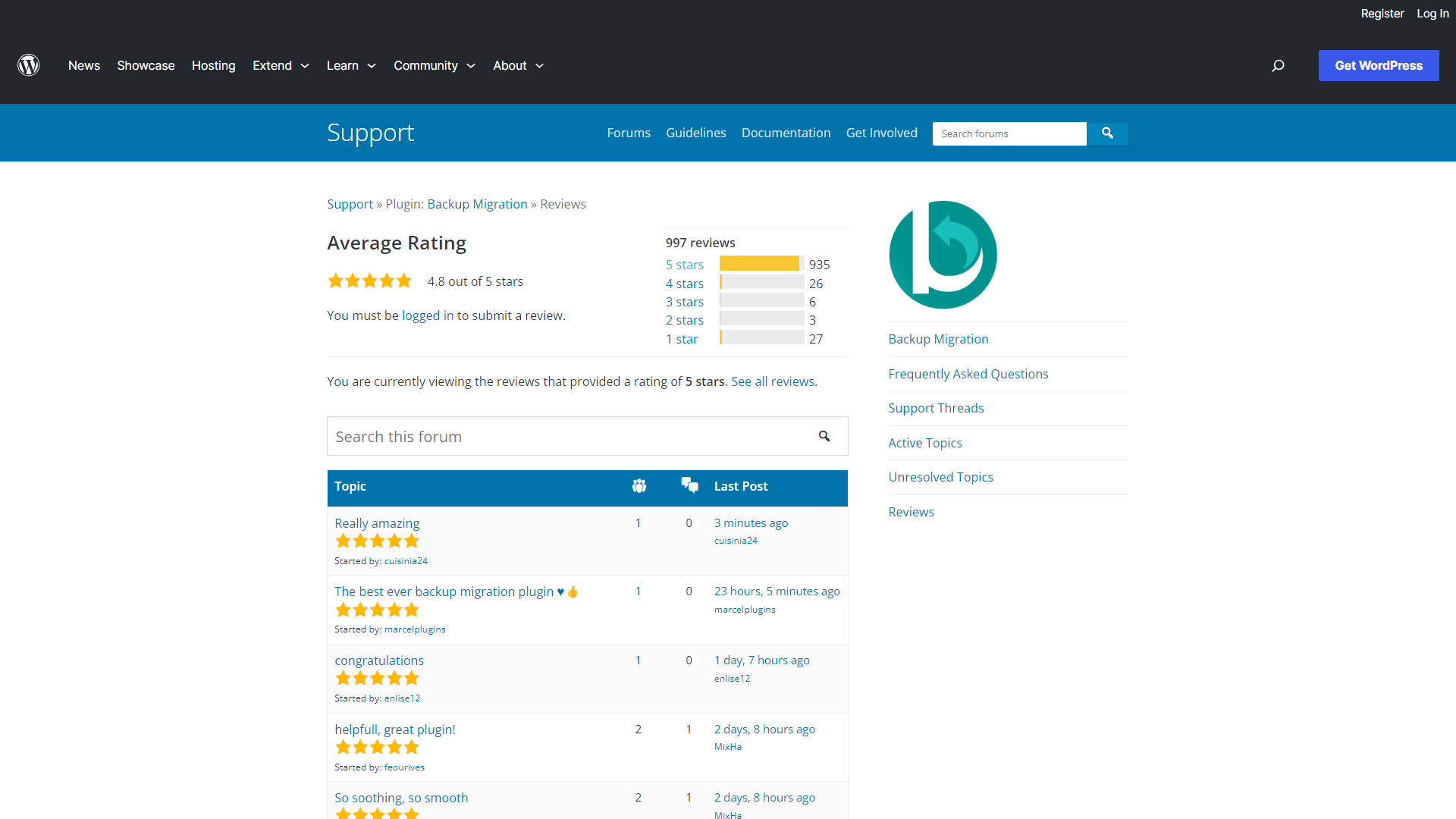Click the magnifier in the Search this forum box
This screenshot has height=819, width=1456.
point(824,436)
